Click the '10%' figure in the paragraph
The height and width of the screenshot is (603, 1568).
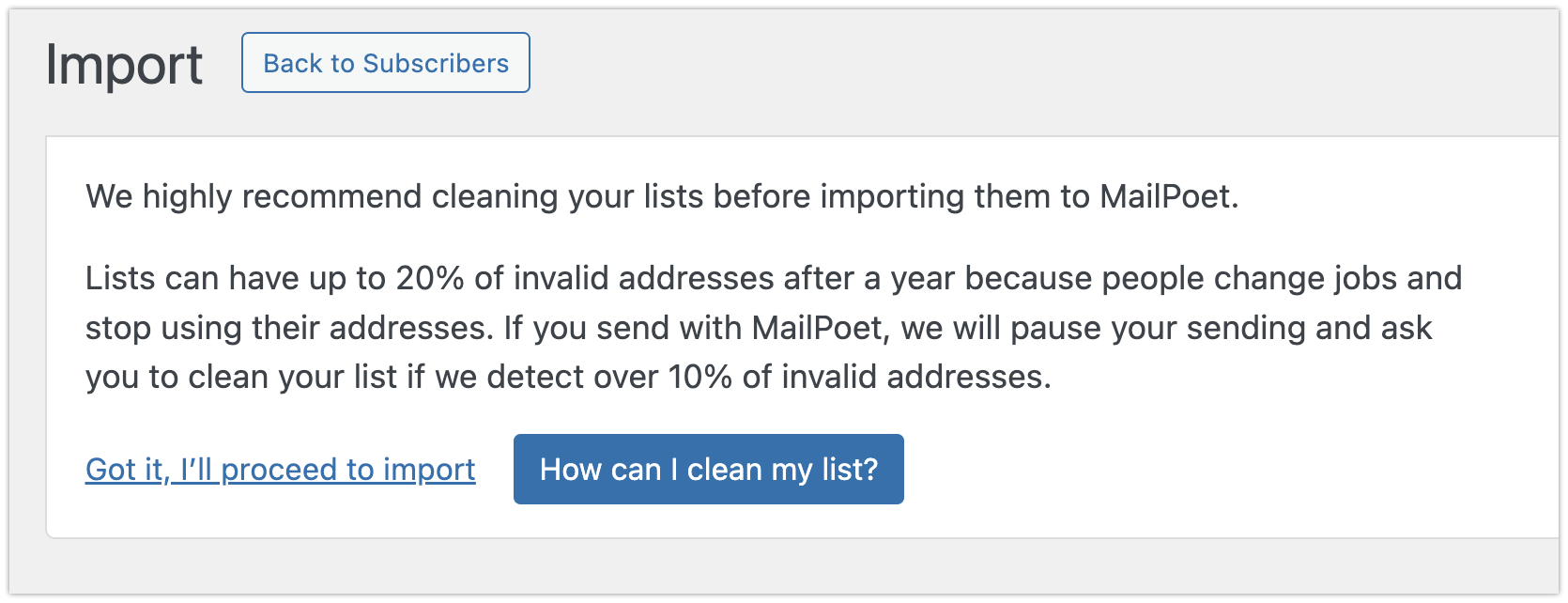(700, 377)
